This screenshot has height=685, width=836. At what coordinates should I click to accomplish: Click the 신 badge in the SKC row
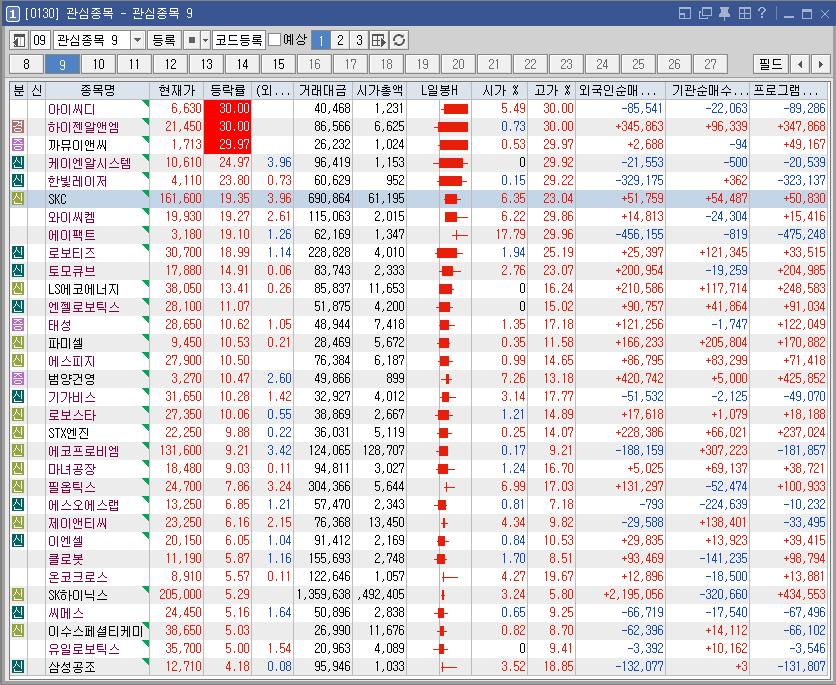pos(18,199)
